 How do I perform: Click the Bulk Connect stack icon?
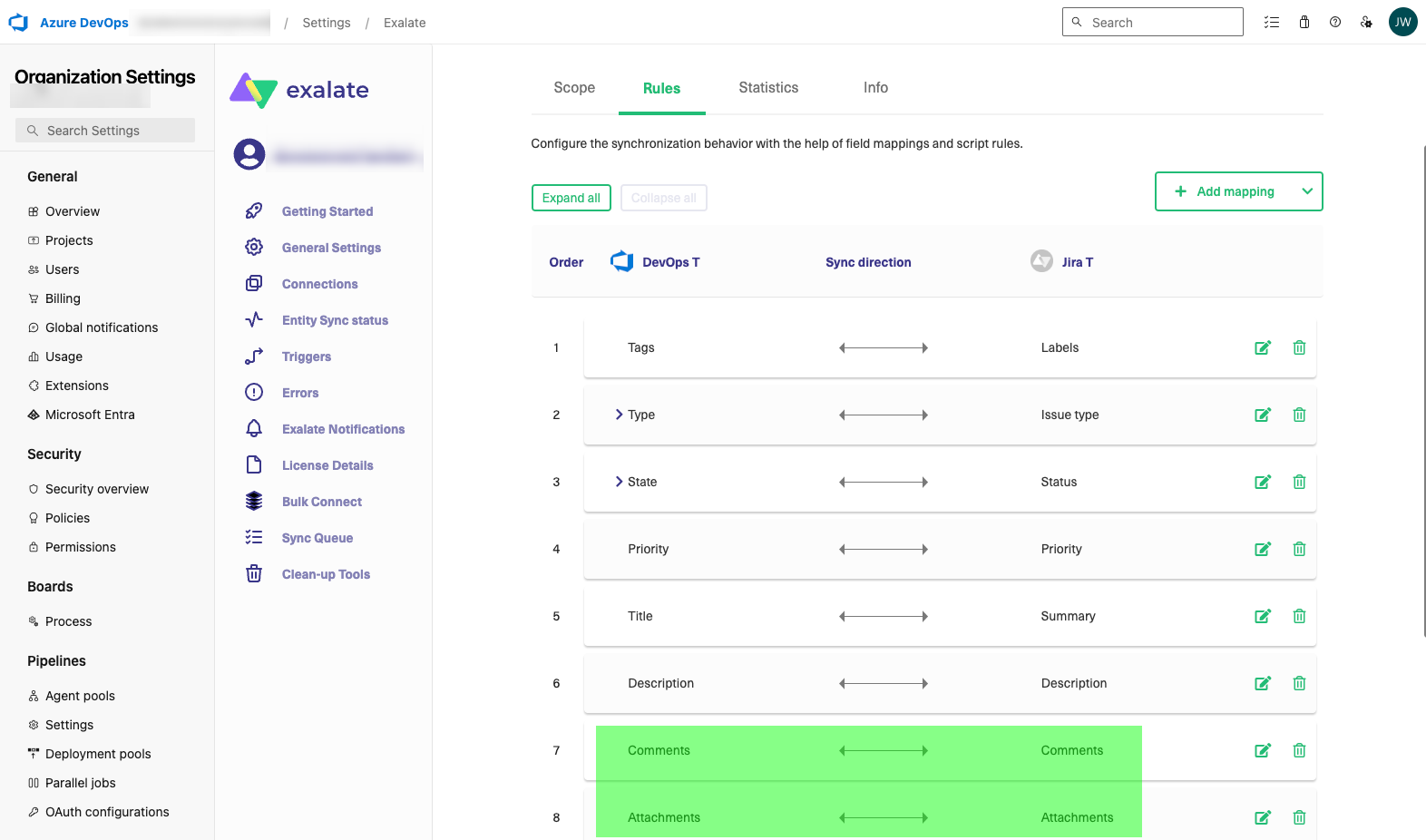(x=254, y=501)
